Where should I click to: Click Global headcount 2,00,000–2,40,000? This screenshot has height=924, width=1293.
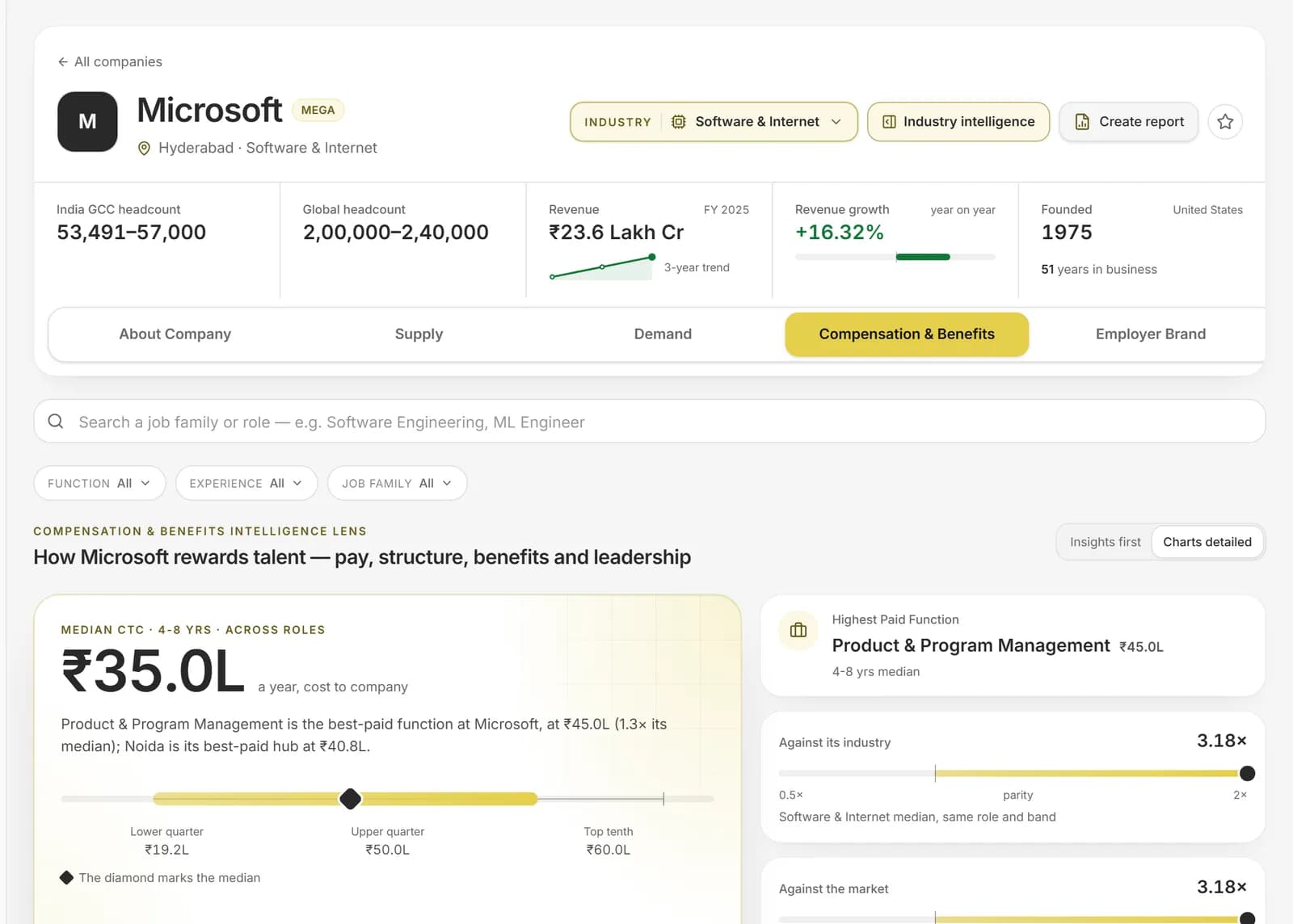pyautogui.click(x=396, y=233)
